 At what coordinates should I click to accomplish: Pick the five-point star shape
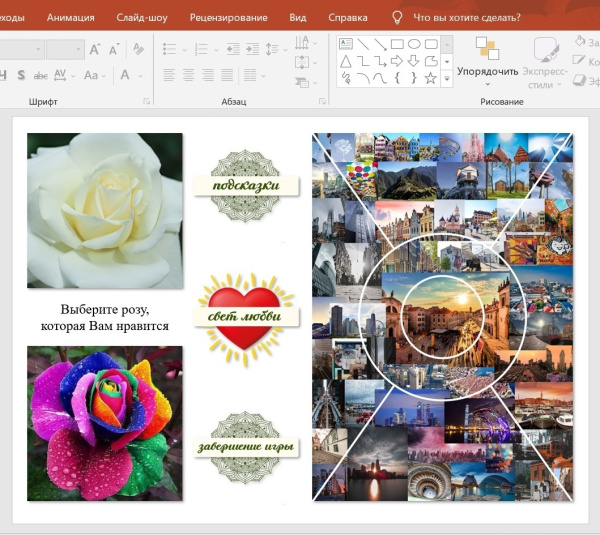click(x=431, y=77)
